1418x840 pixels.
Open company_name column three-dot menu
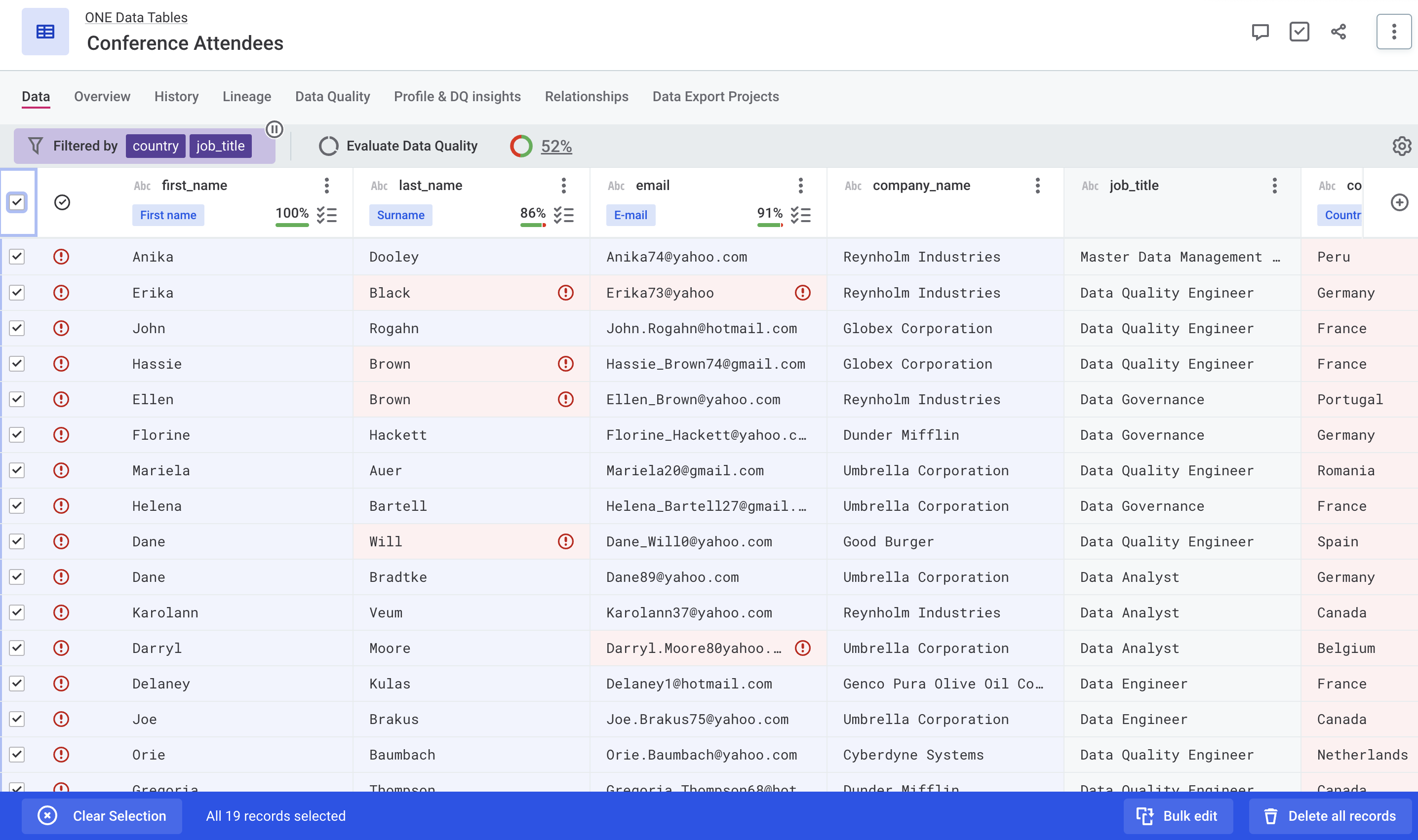1037,186
